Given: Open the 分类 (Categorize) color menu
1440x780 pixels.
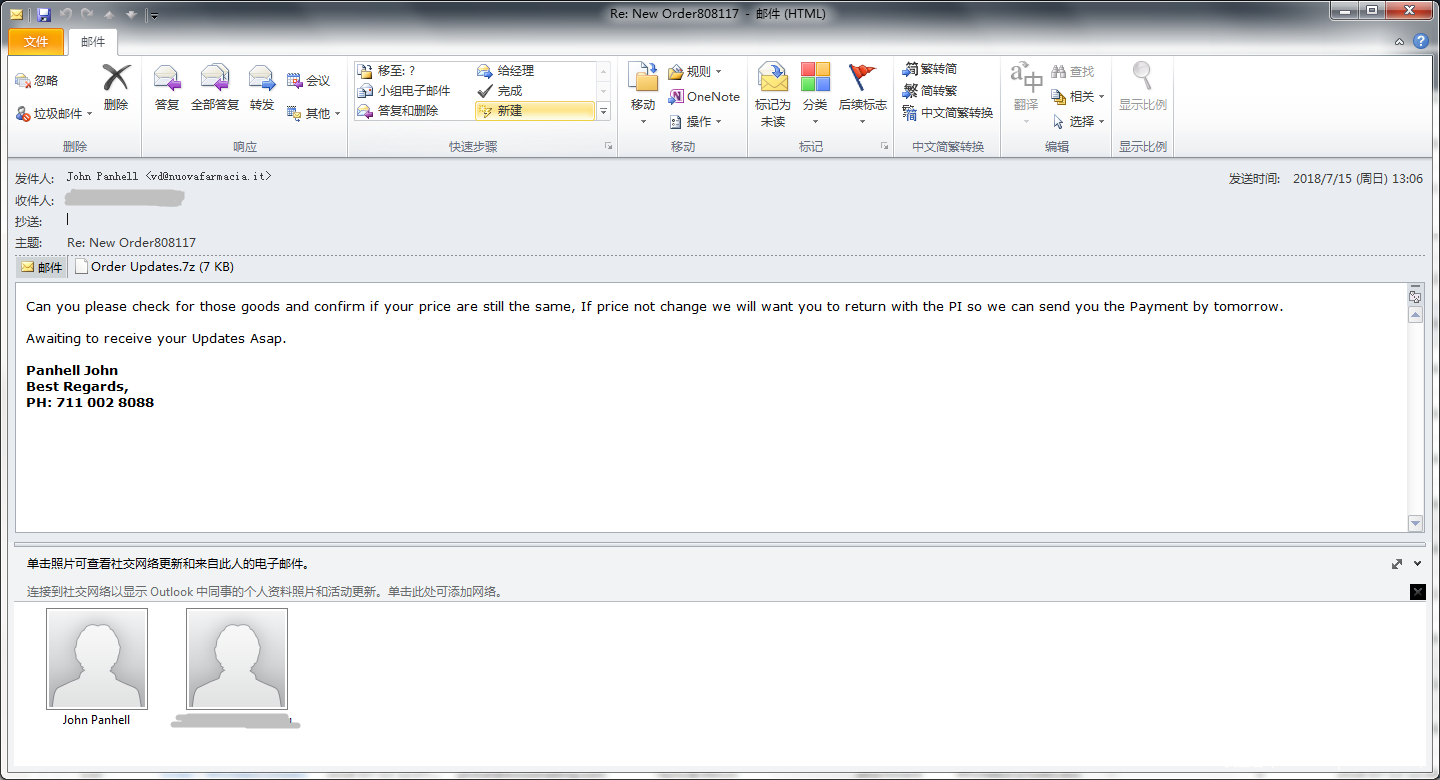Looking at the screenshot, I should (x=815, y=94).
